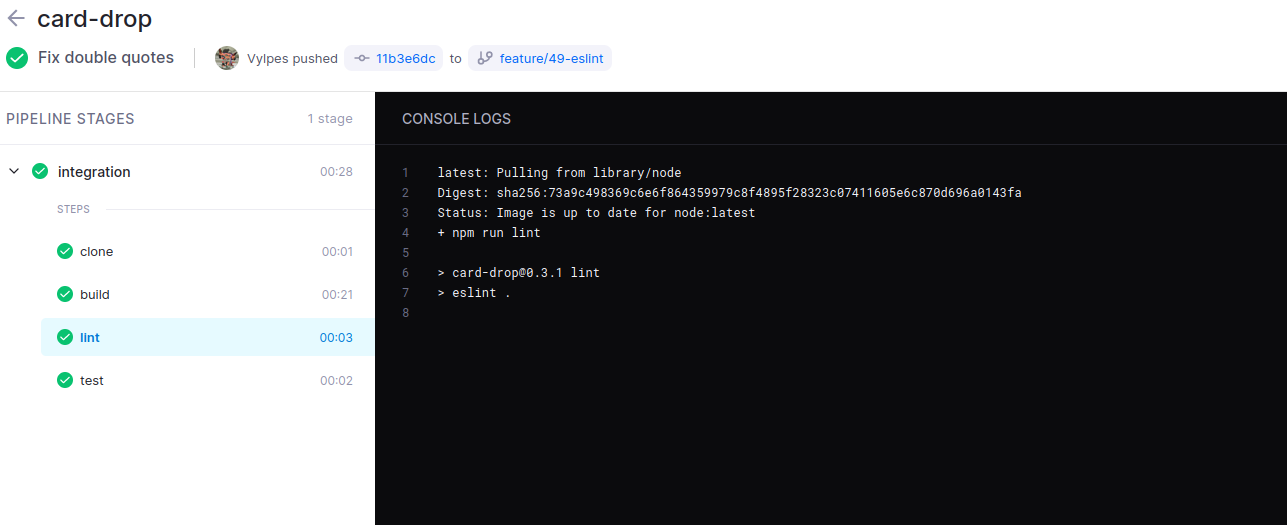Viewport: 1287px width, 525px height.
Task: Click the Digest sha256 log line
Action: 729,192
